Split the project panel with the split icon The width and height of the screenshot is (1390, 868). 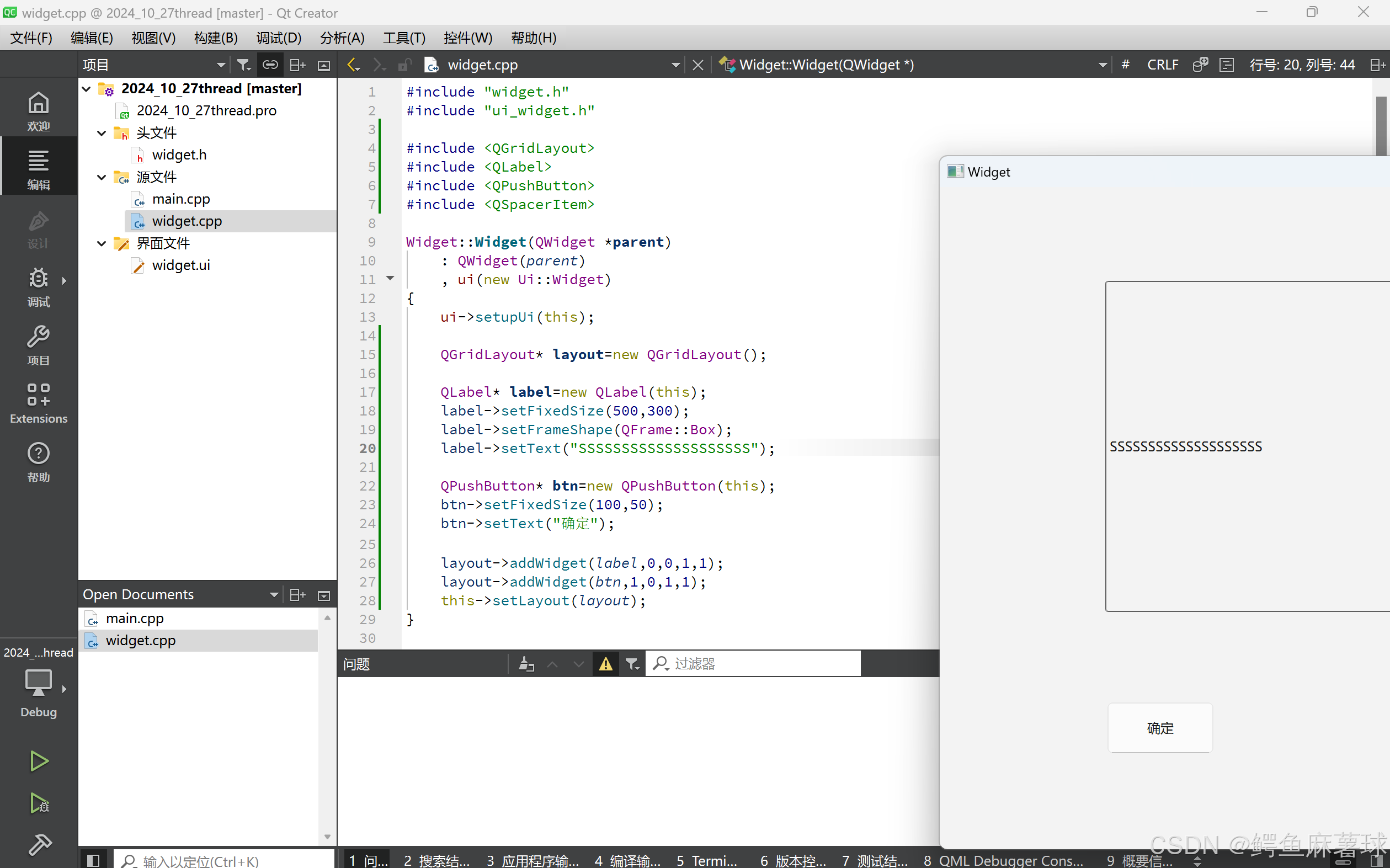pos(297,65)
